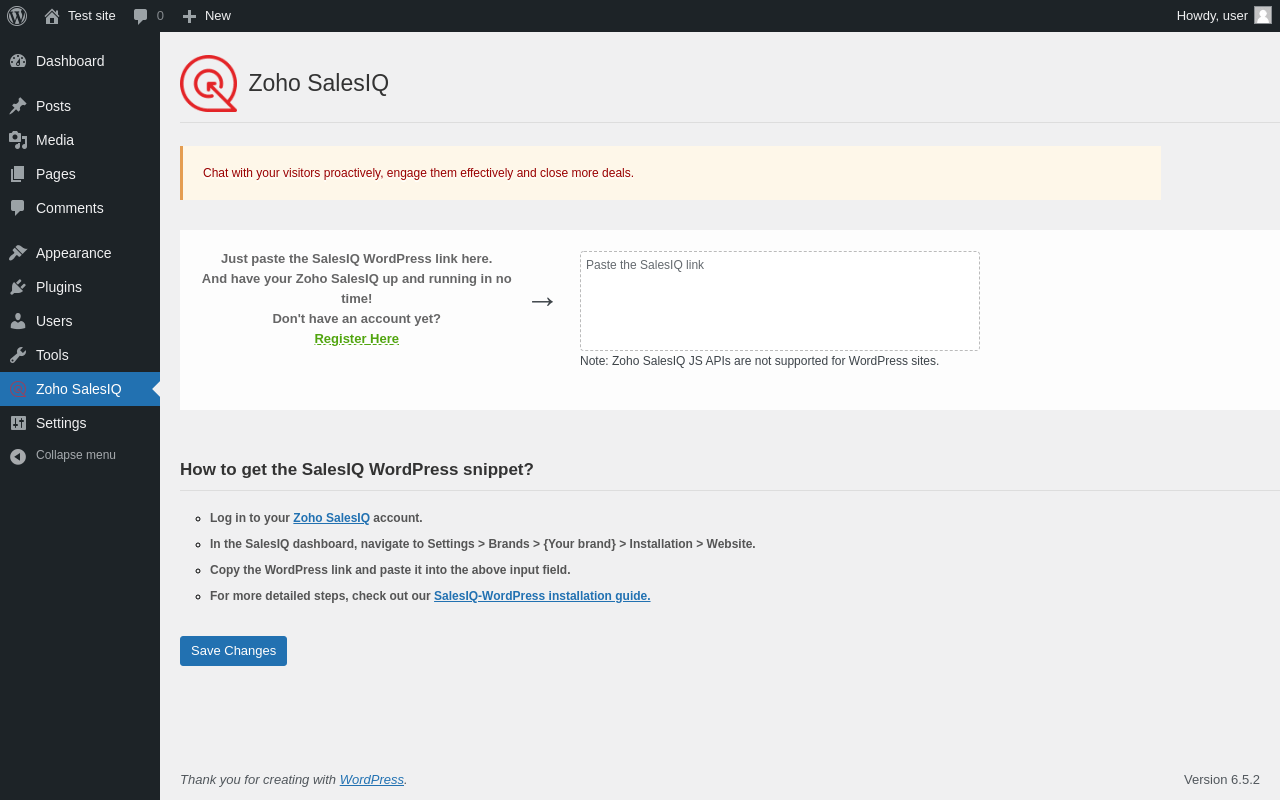Click the JS APIs not supported note

click(759, 361)
